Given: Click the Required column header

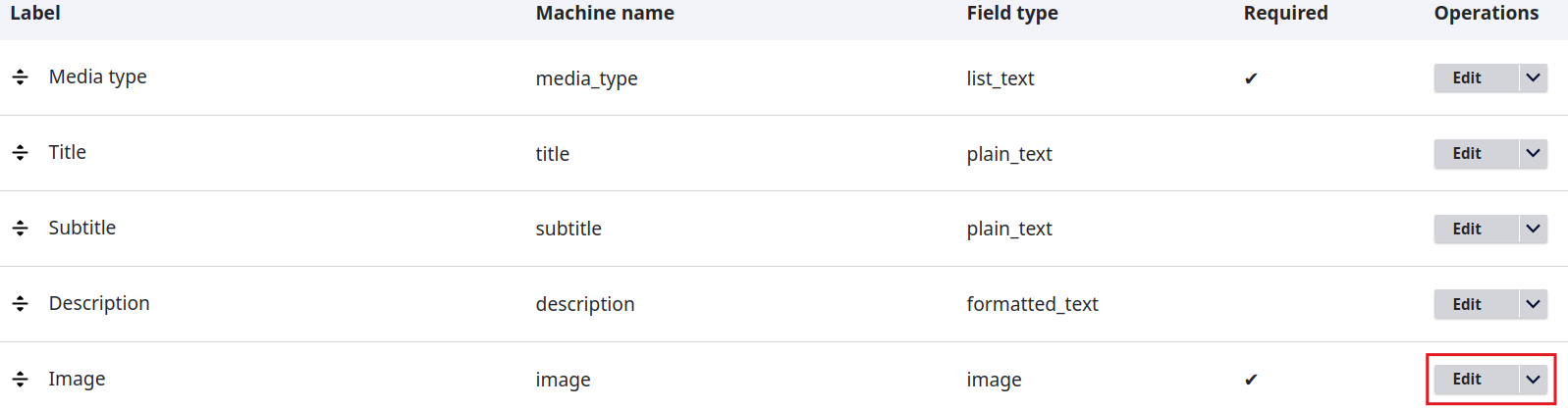Looking at the screenshot, I should (1285, 13).
